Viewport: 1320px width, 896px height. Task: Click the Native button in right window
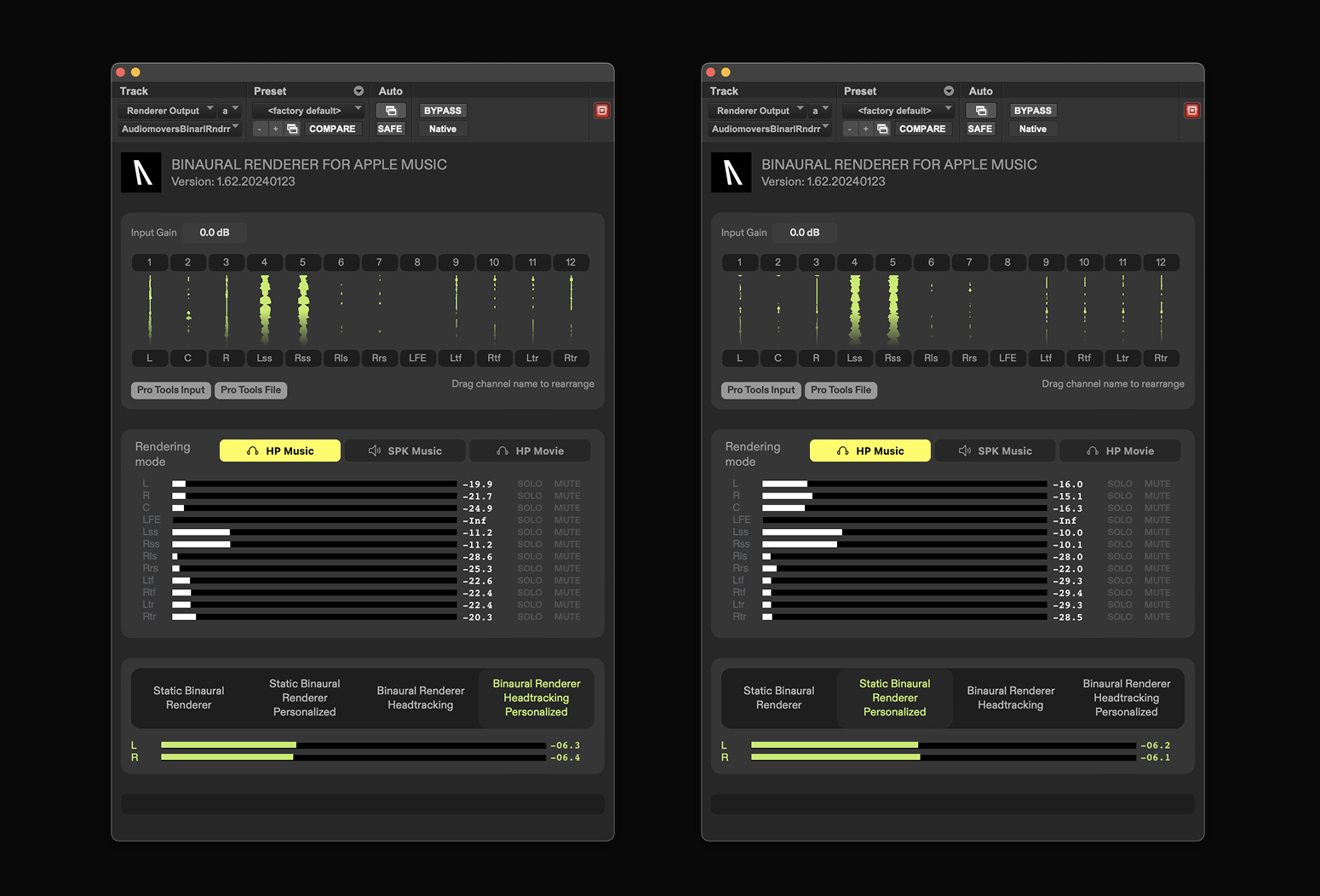coord(1033,129)
